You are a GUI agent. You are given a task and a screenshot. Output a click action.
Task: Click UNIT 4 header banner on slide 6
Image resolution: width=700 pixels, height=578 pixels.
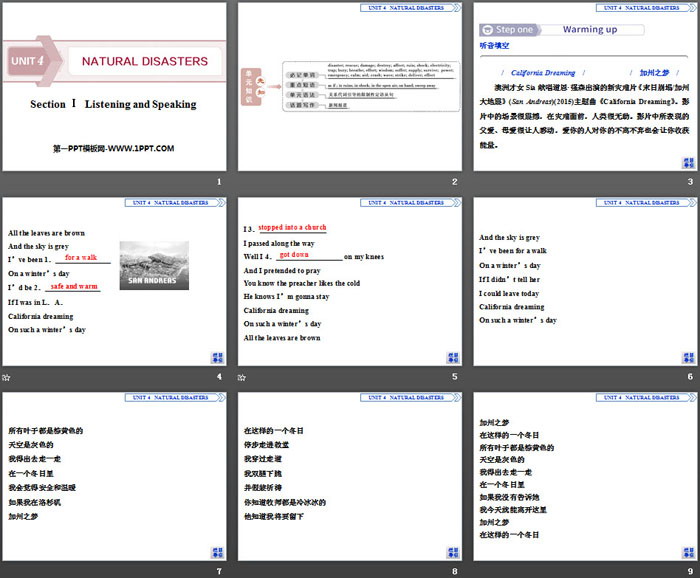[646, 203]
